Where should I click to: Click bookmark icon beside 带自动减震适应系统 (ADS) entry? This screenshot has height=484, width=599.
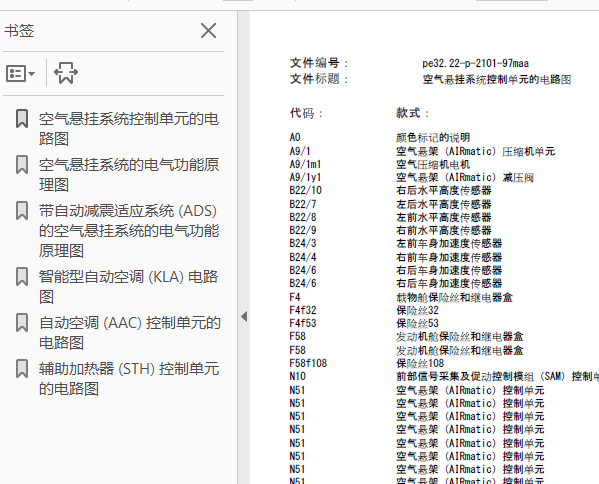[22, 211]
